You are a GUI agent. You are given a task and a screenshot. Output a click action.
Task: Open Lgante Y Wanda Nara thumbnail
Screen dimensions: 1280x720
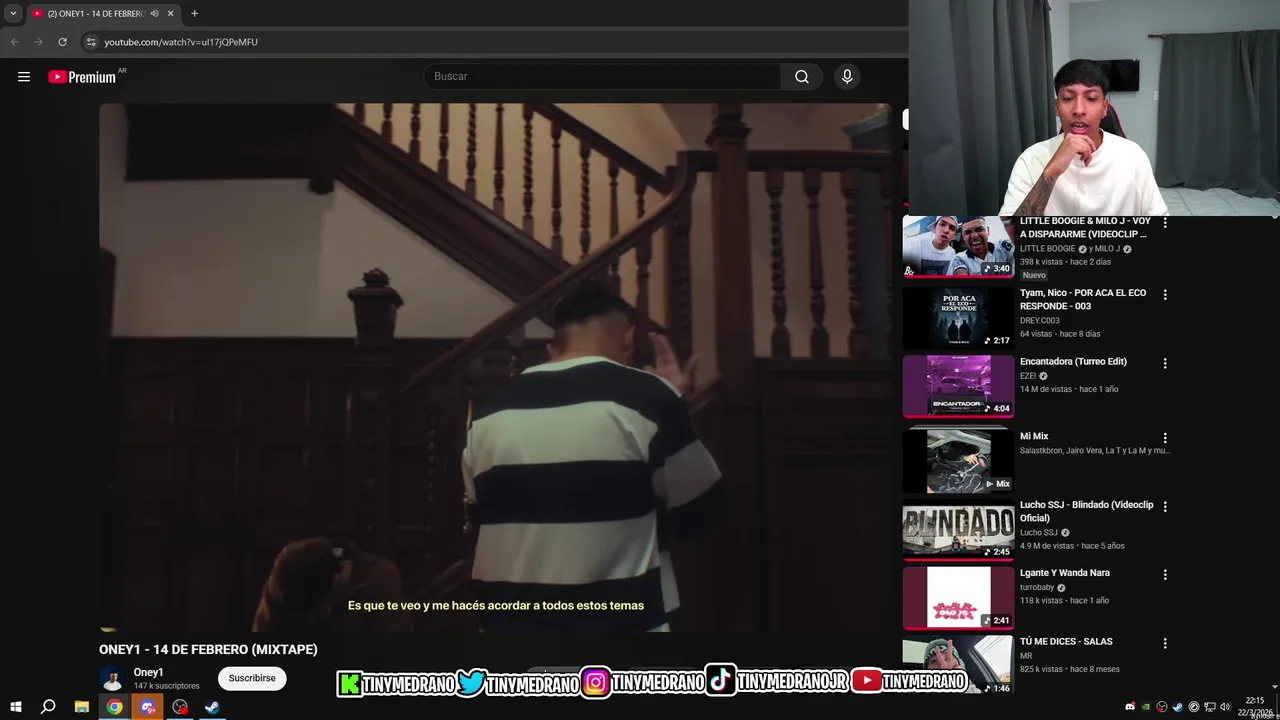coord(958,597)
